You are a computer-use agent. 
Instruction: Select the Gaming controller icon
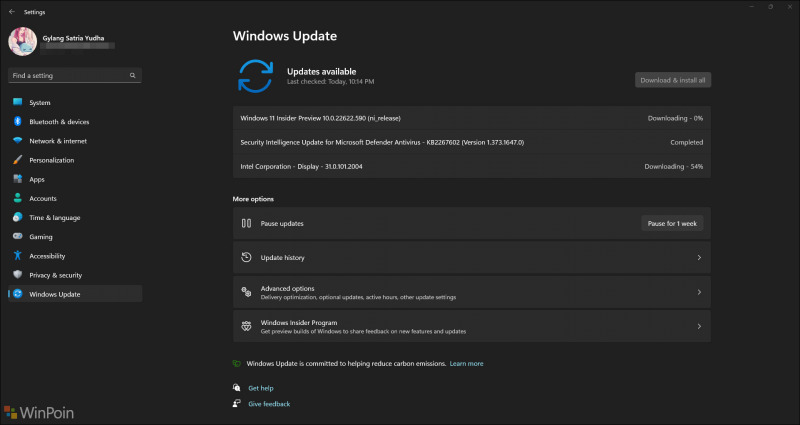point(18,237)
